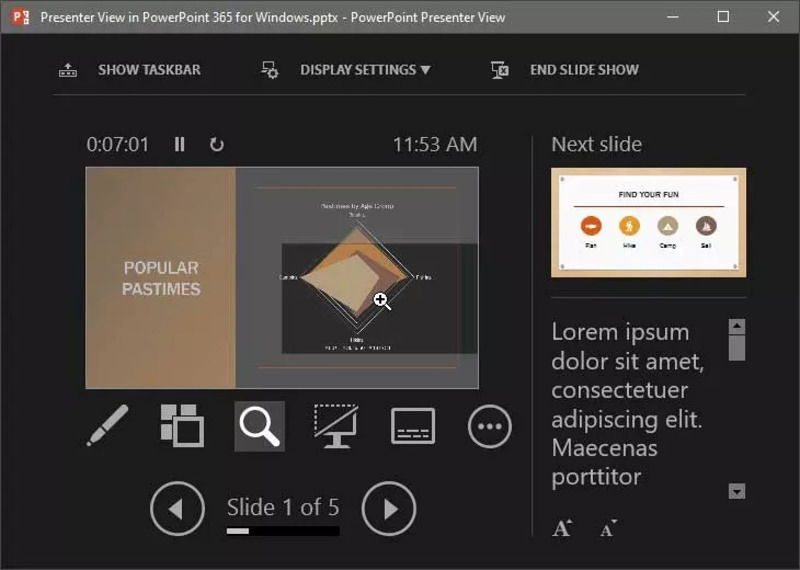Open more slide show options ellipsis
Screen dimensions: 800x570
pos(489,427)
